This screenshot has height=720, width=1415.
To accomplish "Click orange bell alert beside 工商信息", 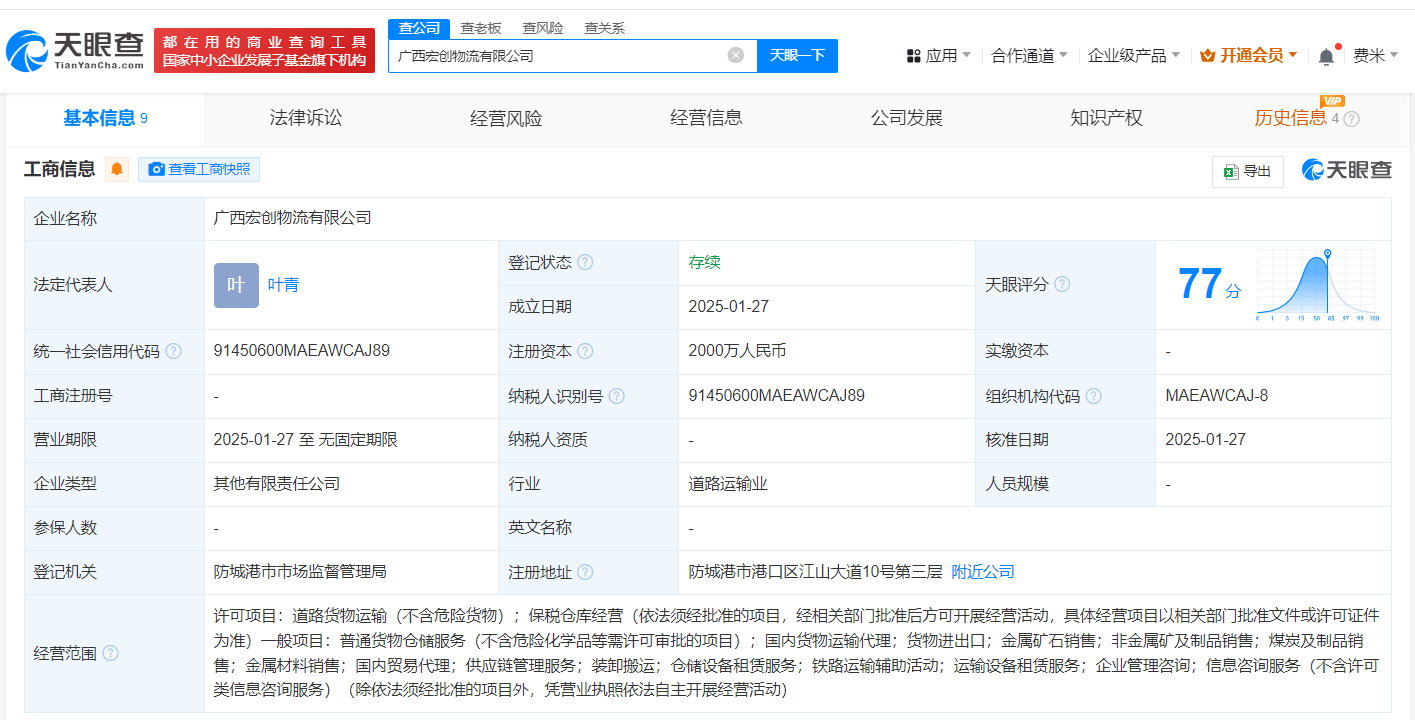I will [x=117, y=169].
